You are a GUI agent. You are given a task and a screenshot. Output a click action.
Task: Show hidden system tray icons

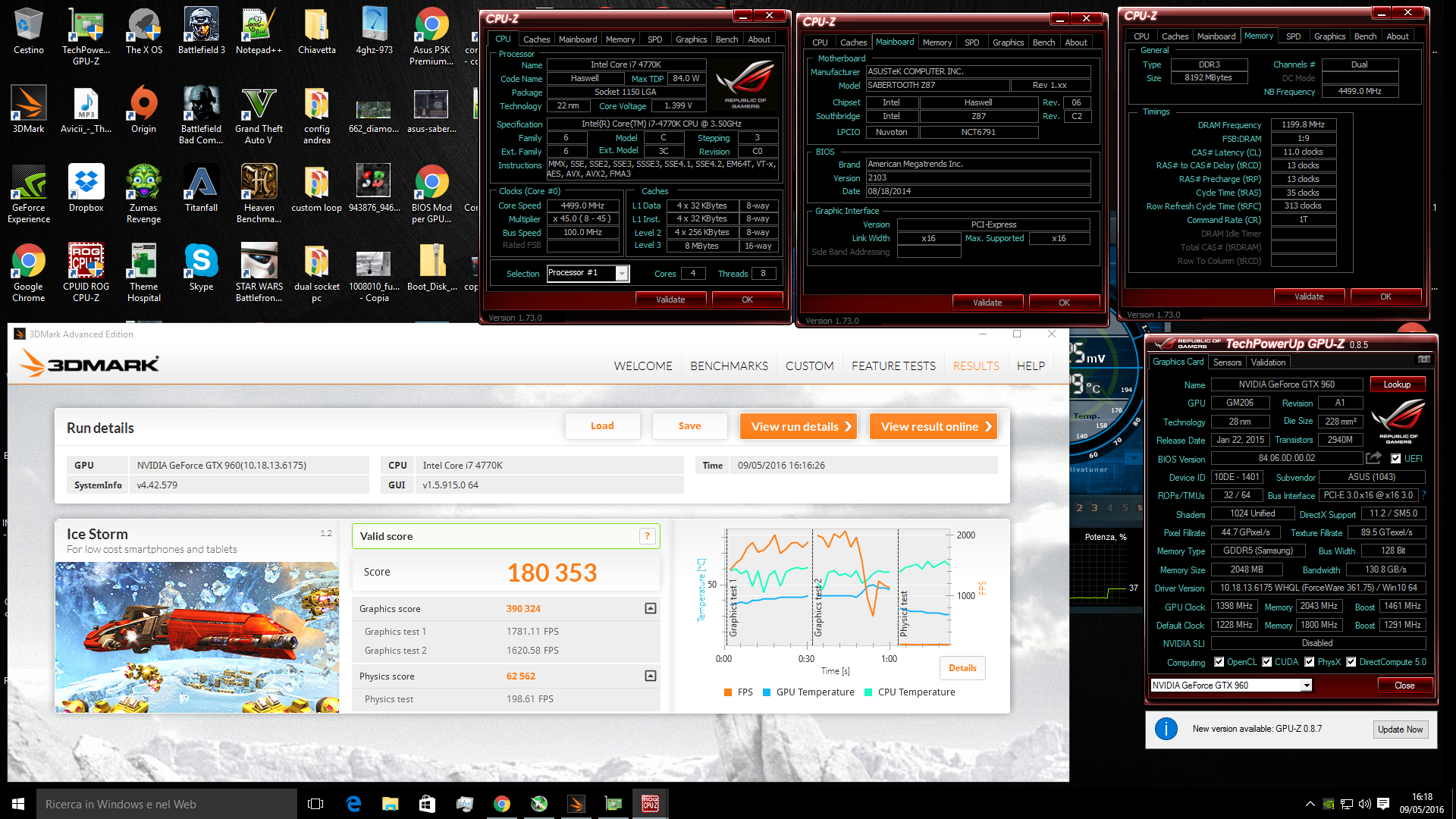[1310, 804]
